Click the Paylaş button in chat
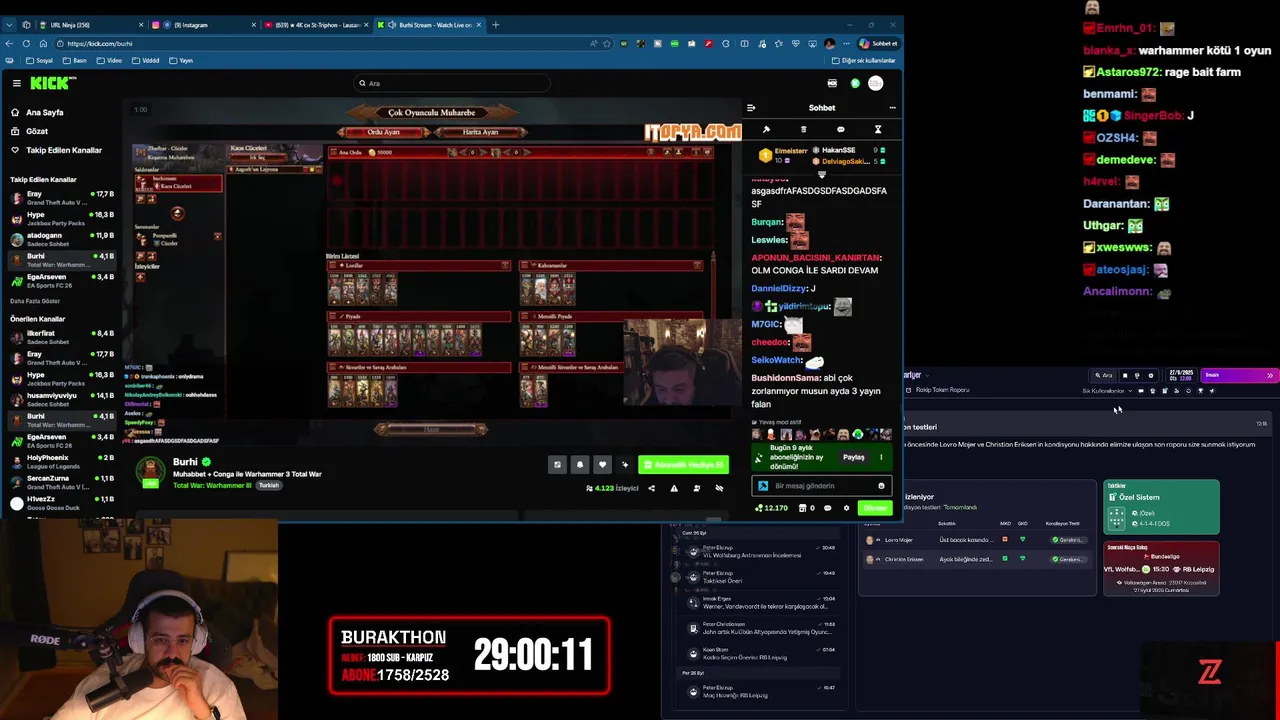The height and width of the screenshot is (720, 1280). [x=853, y=457]
